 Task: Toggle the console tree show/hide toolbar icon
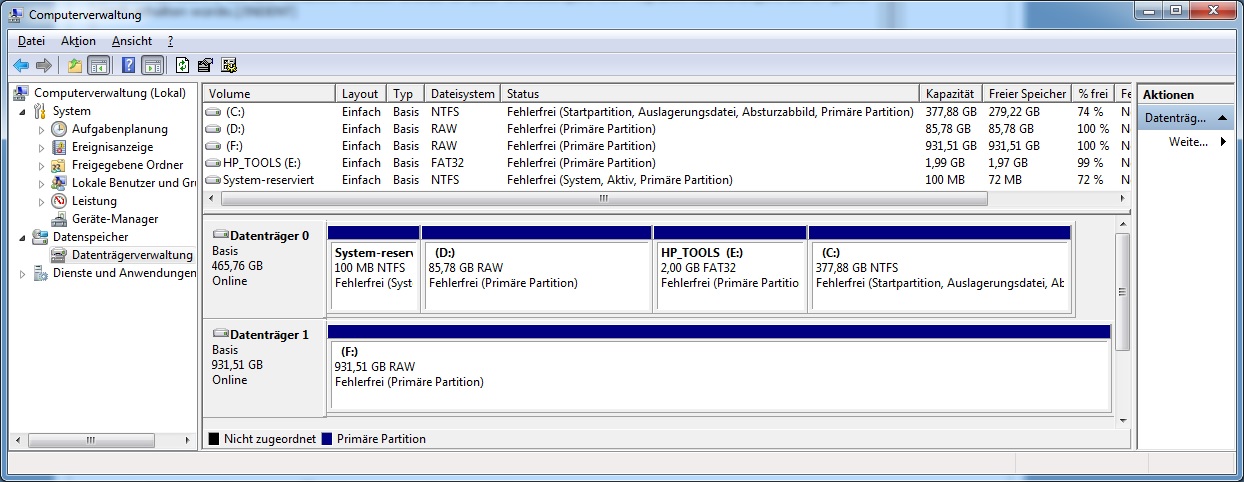tap(98, 66)
